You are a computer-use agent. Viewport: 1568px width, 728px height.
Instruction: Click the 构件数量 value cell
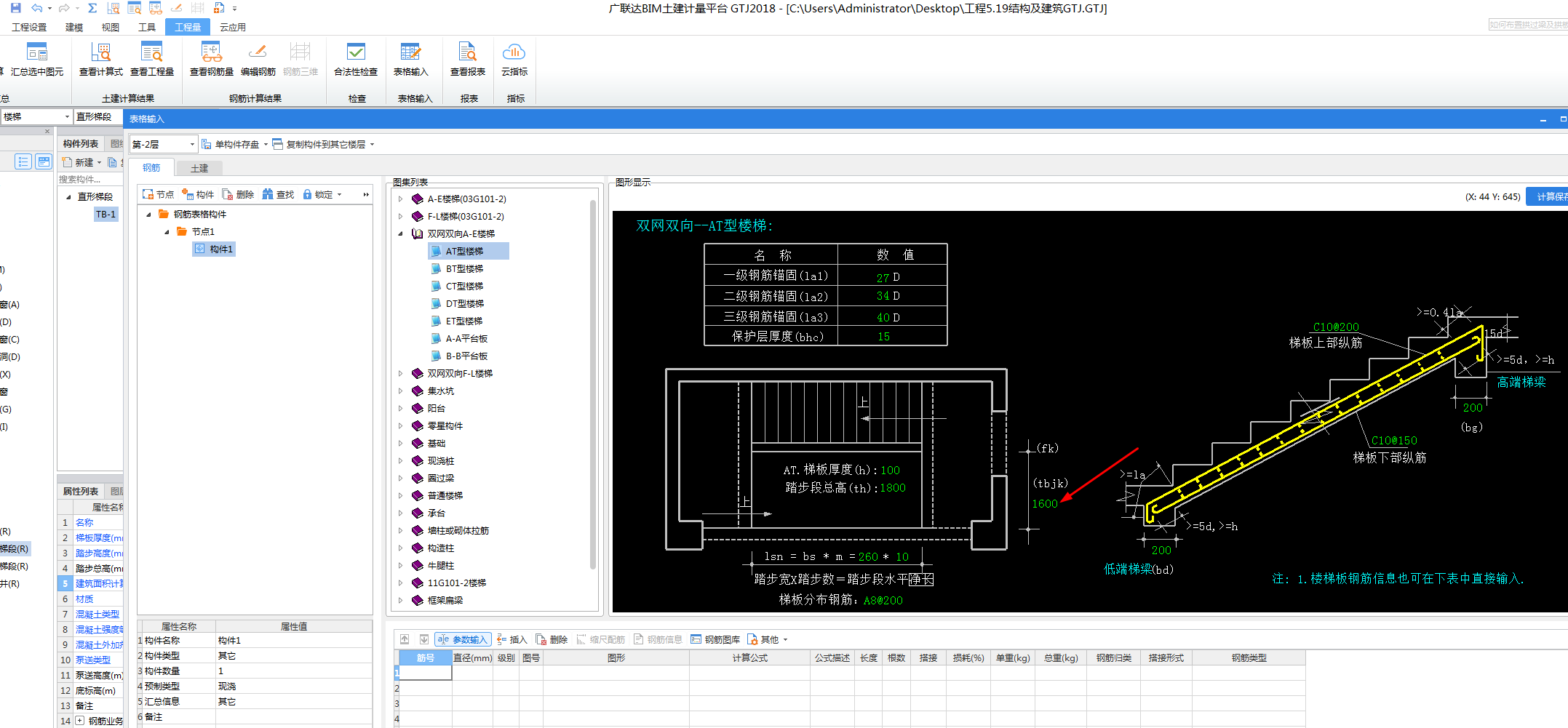pyautogui.click(x=293, y=671)
